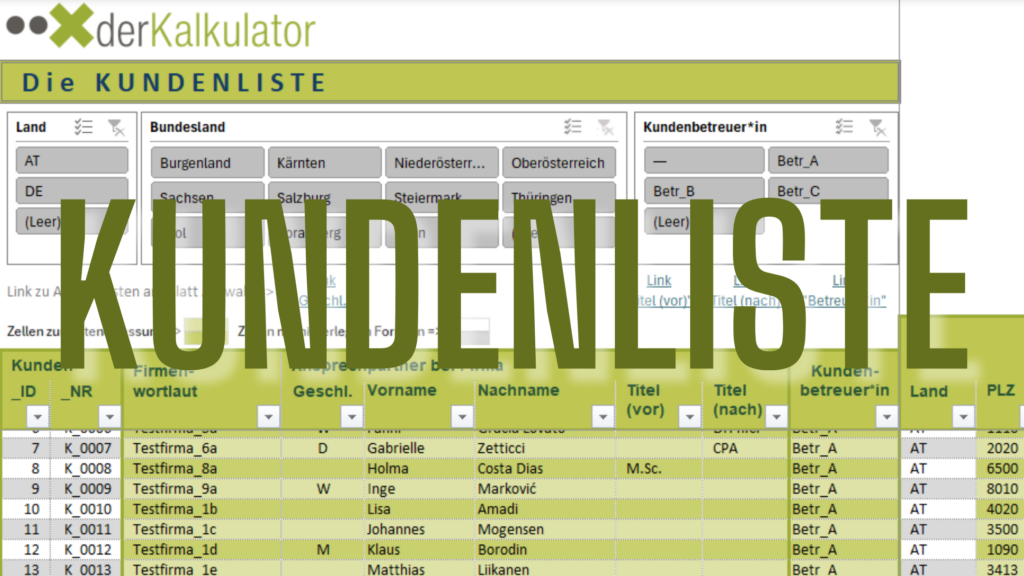
Task: Filter the Land slicer by AT
Action: click(x=72, y=160)
